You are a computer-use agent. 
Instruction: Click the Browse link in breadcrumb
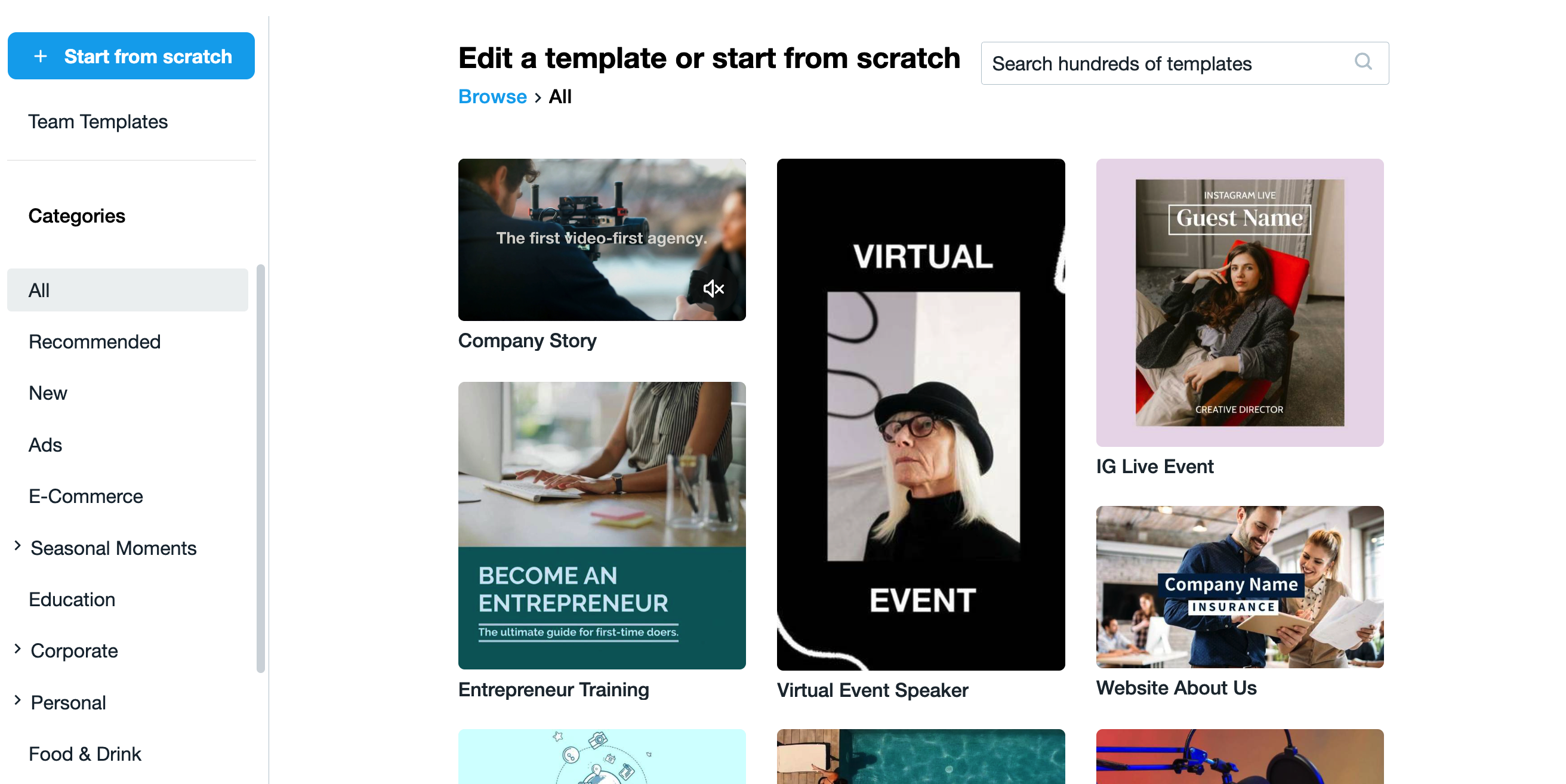(x=492, y=96)
